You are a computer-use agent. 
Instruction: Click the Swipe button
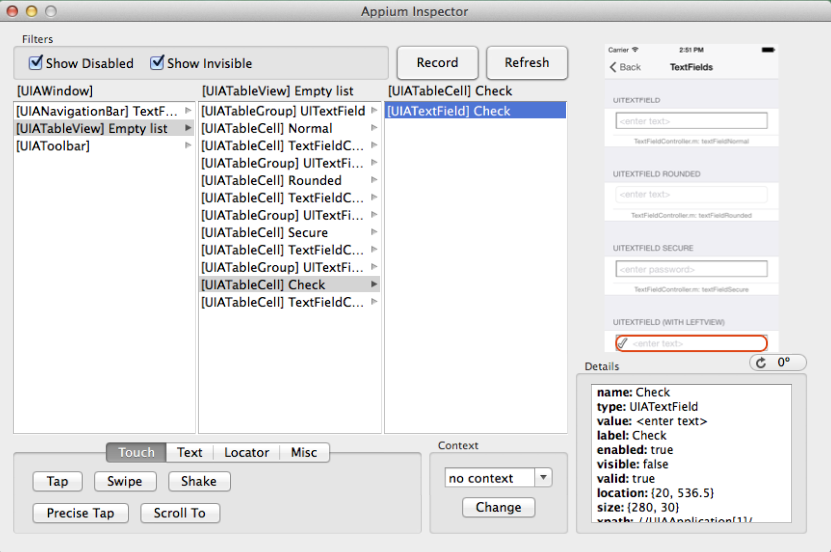click(125, 482)
